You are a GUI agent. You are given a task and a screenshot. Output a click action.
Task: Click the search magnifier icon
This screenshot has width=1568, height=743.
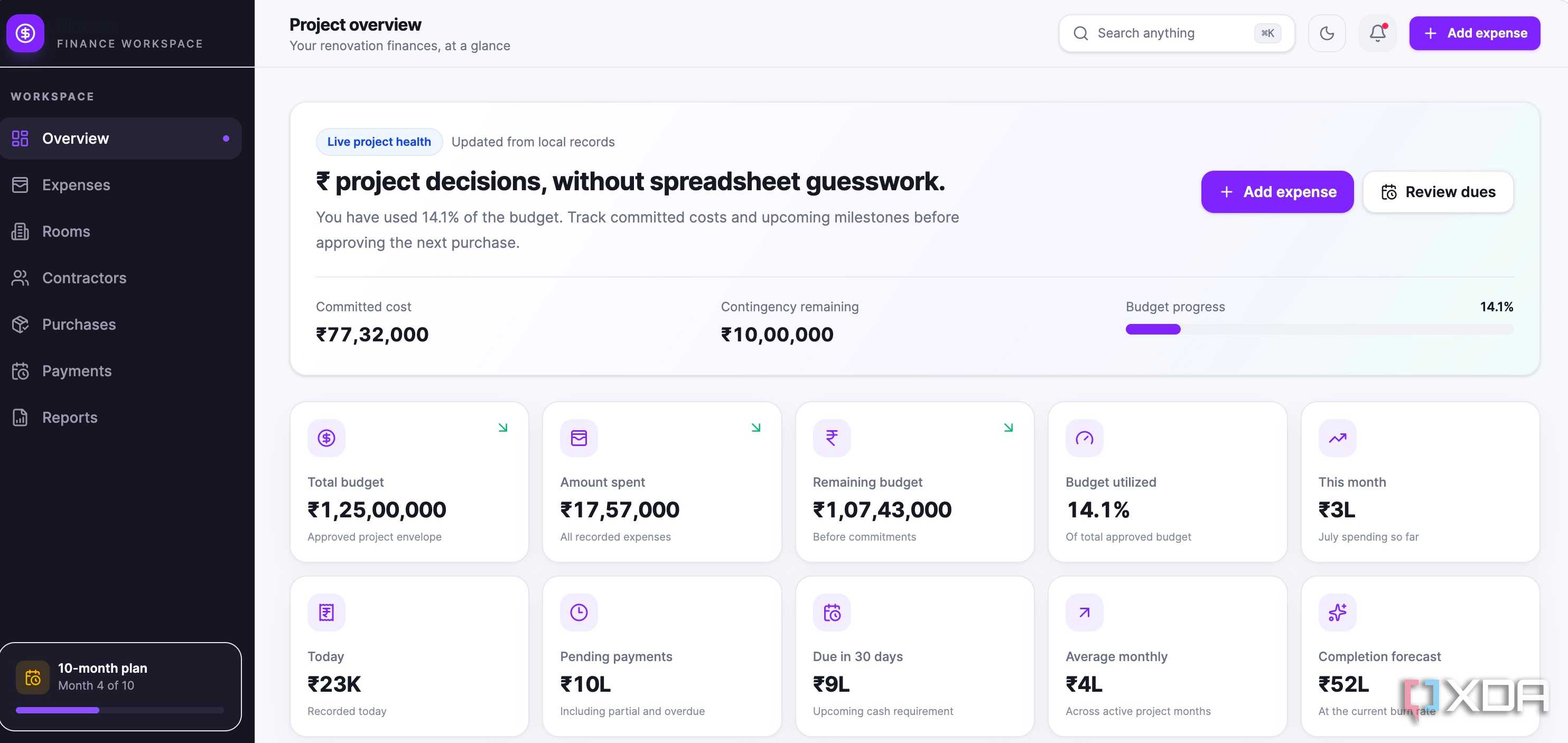(x=1080, y=33)
